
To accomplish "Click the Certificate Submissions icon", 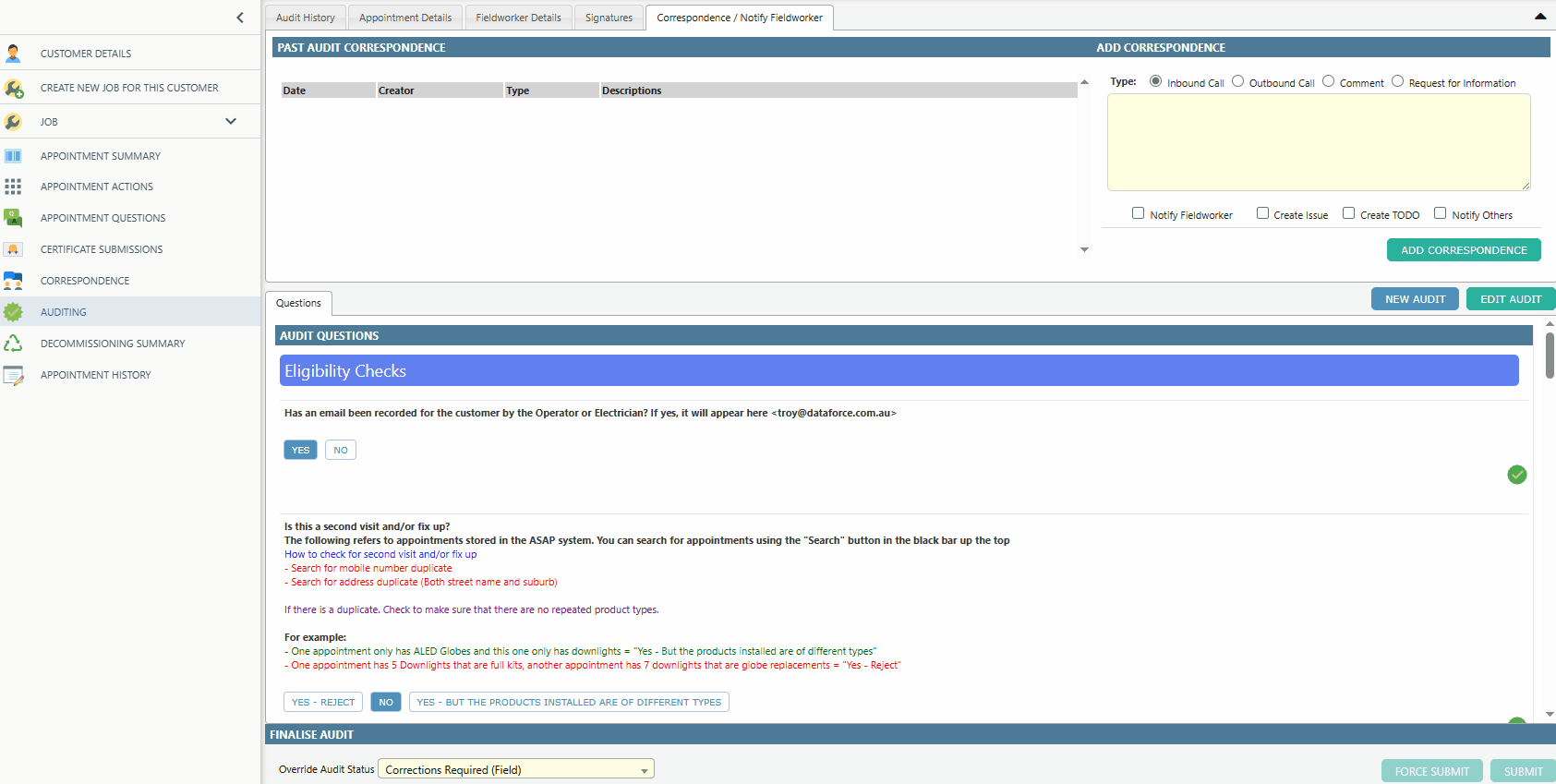I will [x=13, y=249].
